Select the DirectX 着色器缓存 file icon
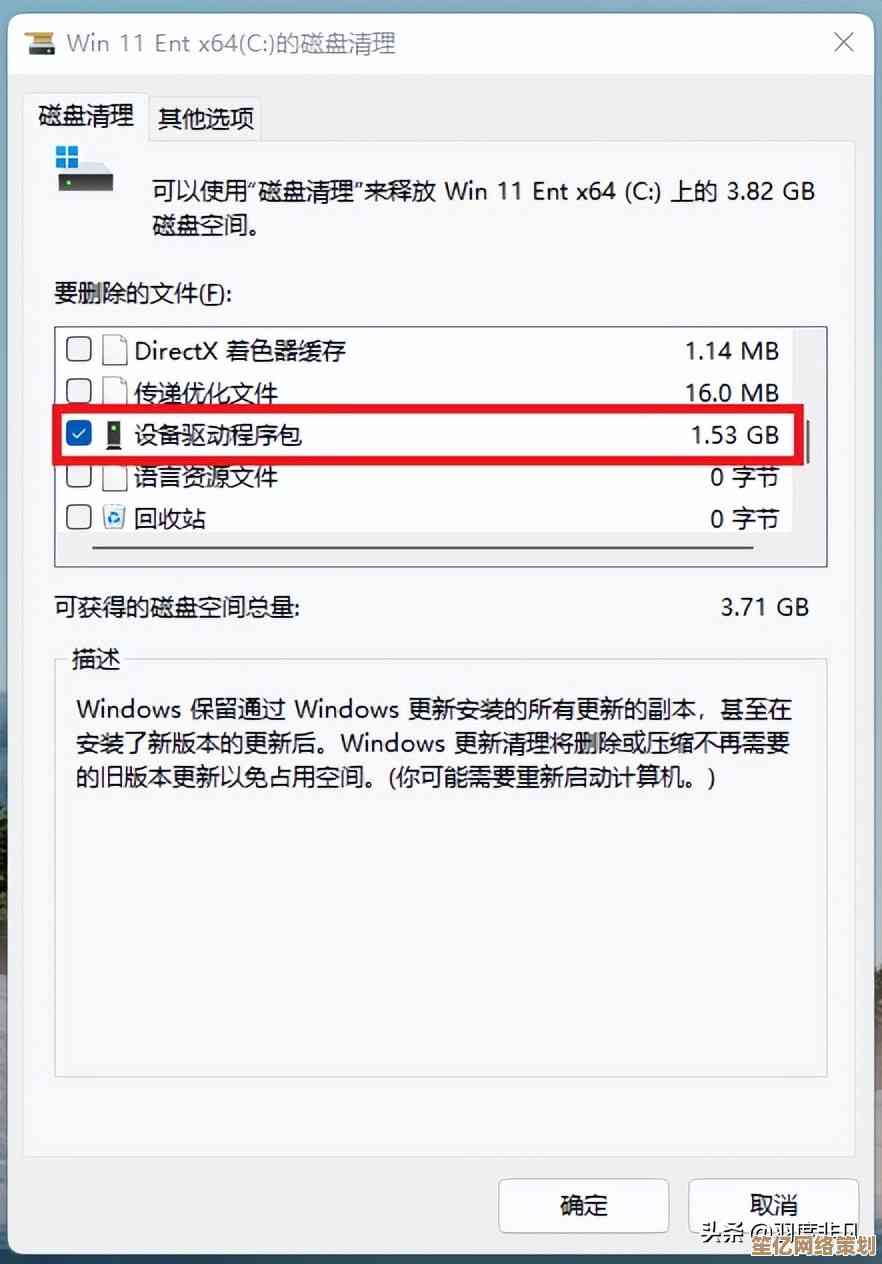 (116, 350)
